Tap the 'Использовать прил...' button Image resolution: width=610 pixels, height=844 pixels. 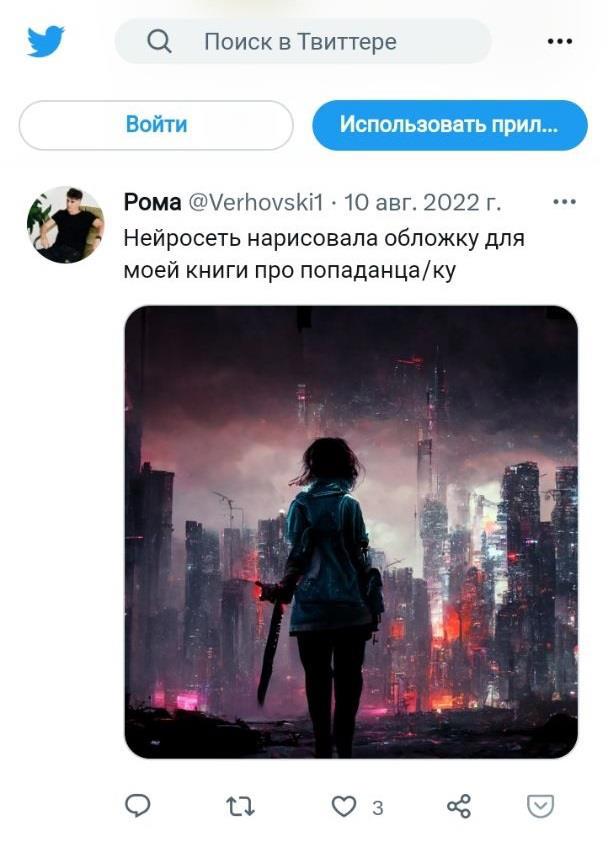tap(450, 125)
